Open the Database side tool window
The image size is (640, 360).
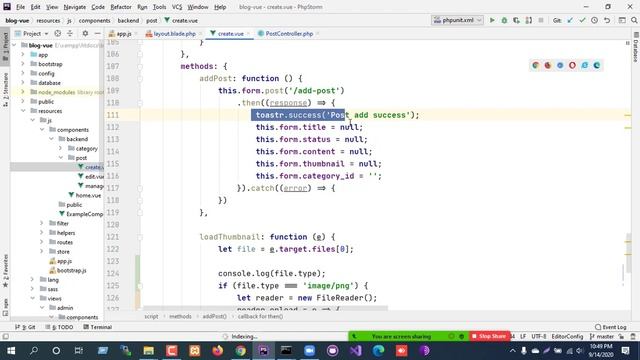[636, 48]
